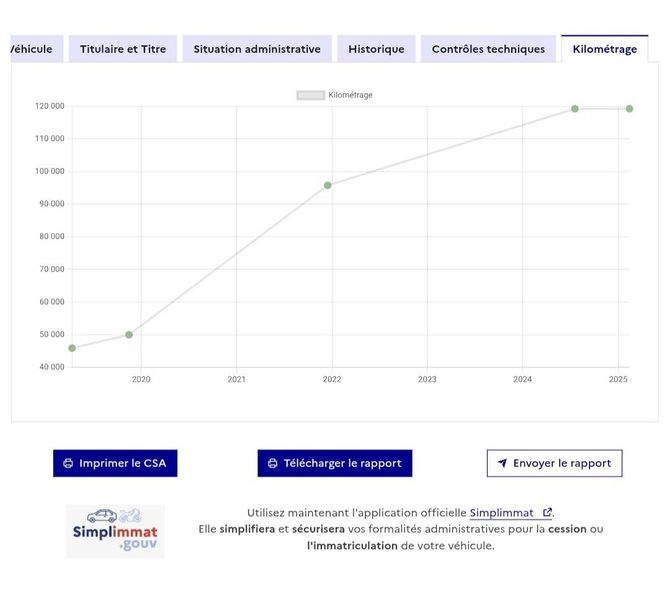Click the printer icon in Télécharger le rapport

click(x=273, y=463)
